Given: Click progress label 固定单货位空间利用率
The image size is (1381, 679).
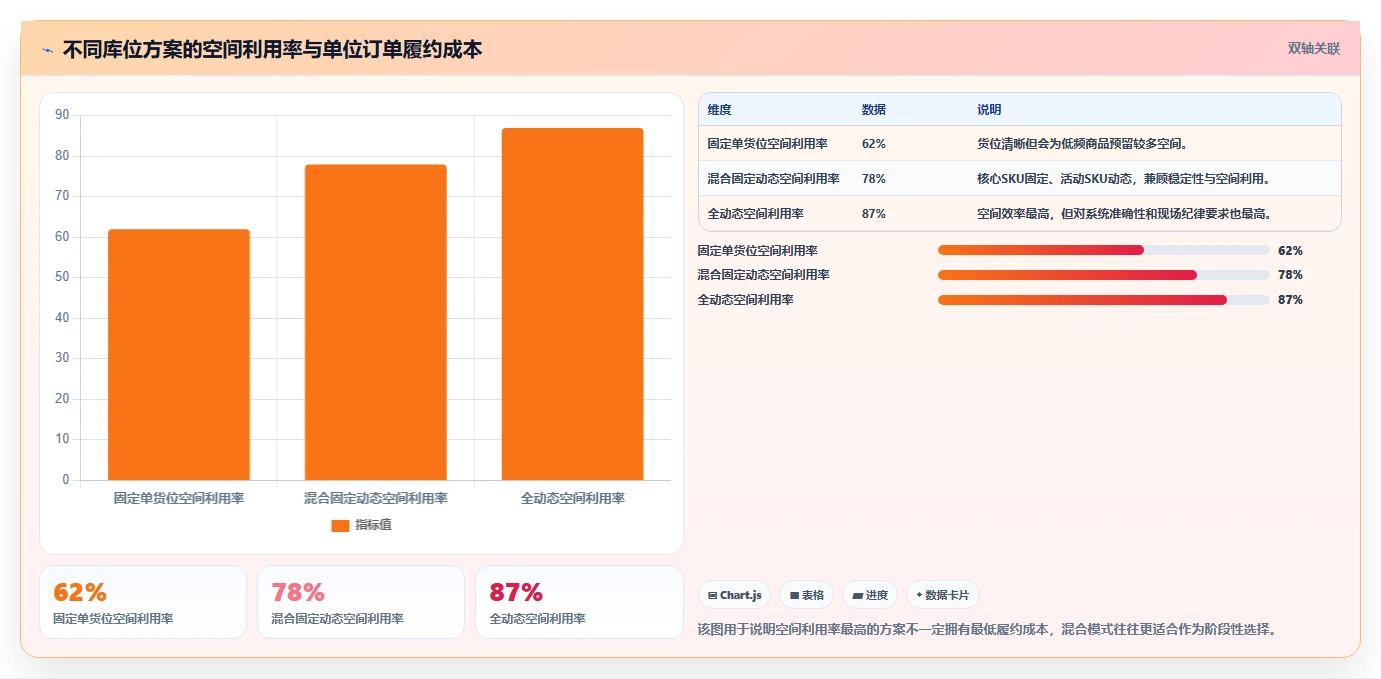Looking at the screenshot, I should click(x=757, y=251).
